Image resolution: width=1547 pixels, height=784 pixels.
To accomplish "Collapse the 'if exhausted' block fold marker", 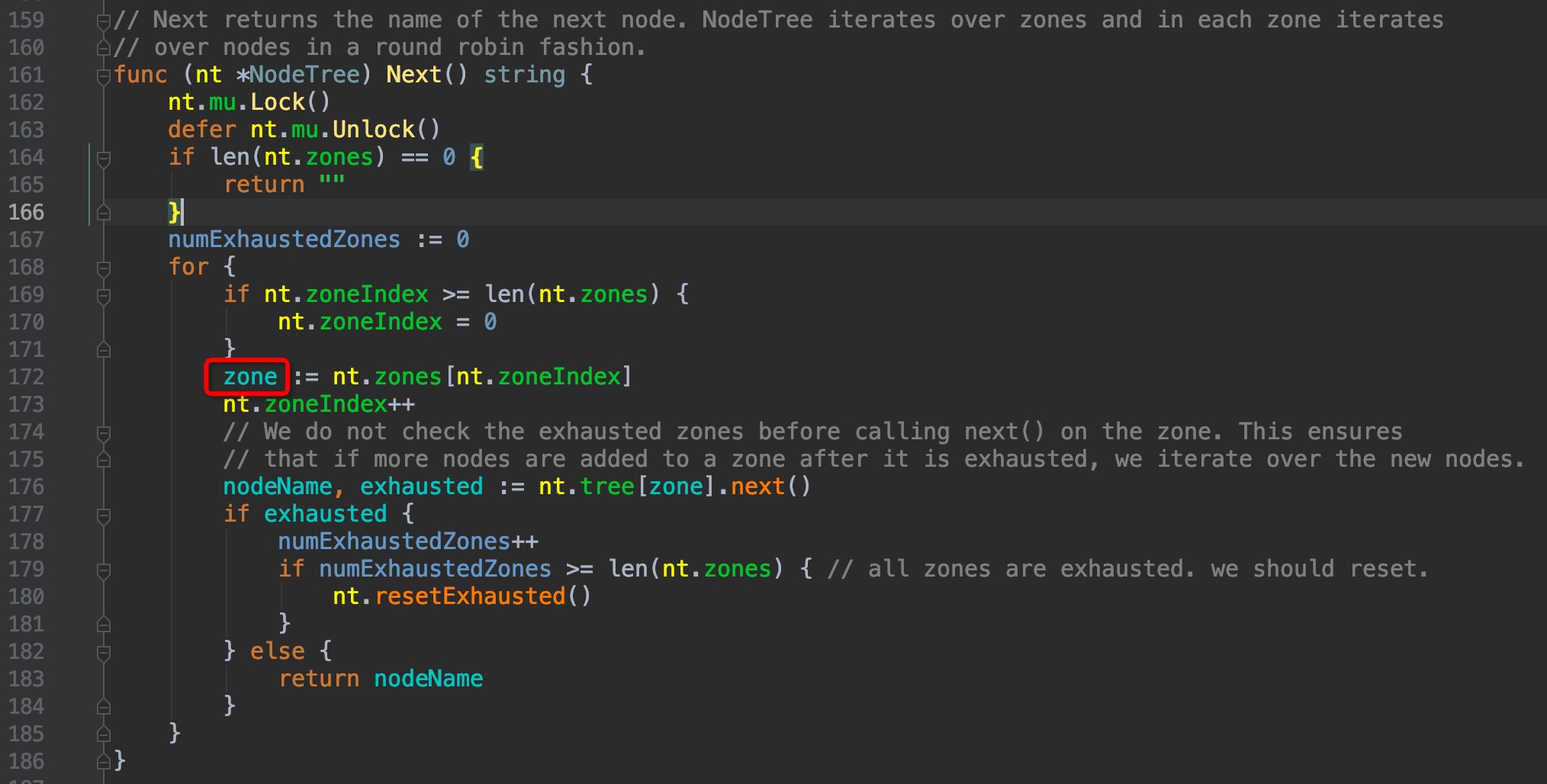I will click(x=104, y=515).
